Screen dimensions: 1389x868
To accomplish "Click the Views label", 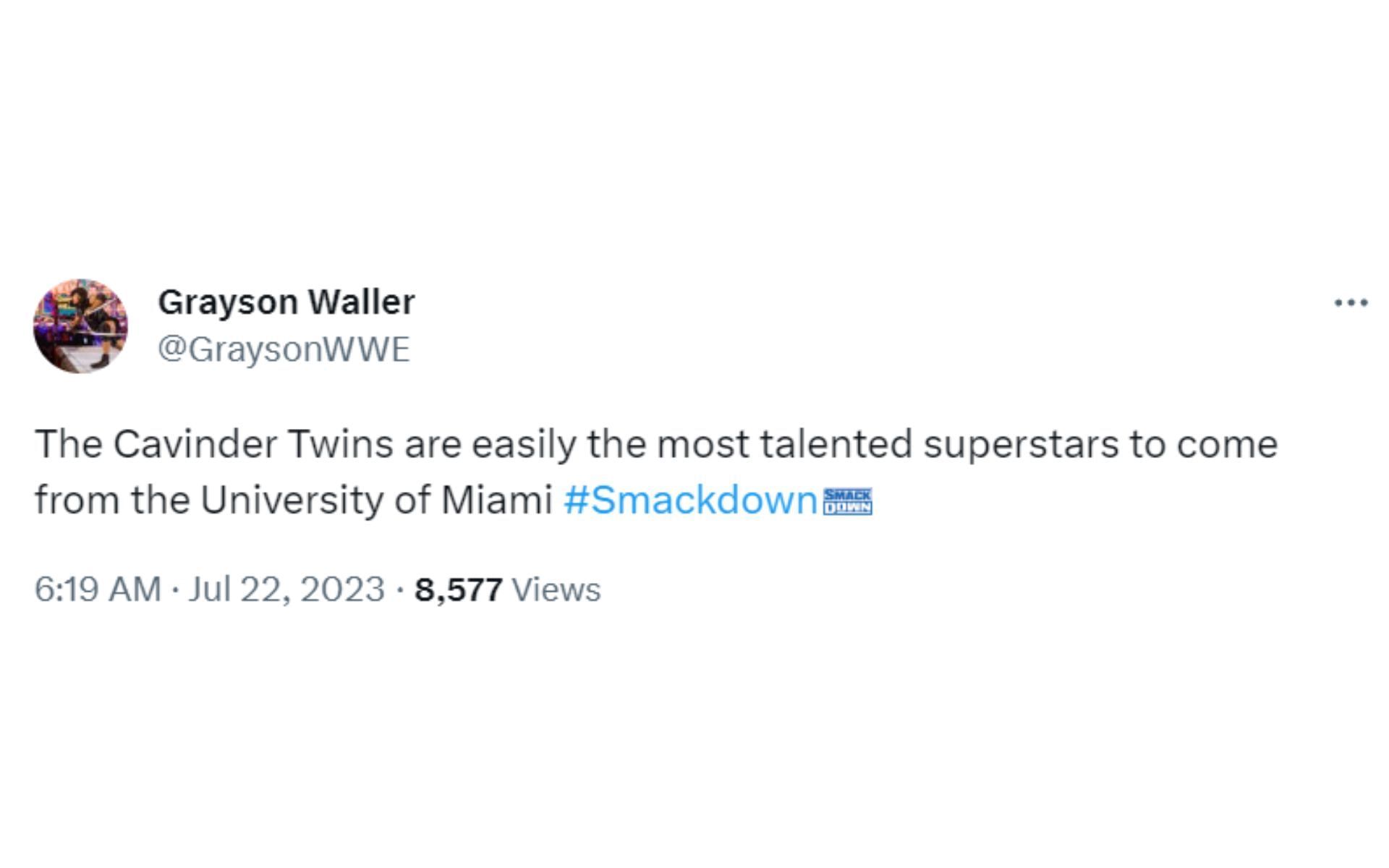I will 556,590.
